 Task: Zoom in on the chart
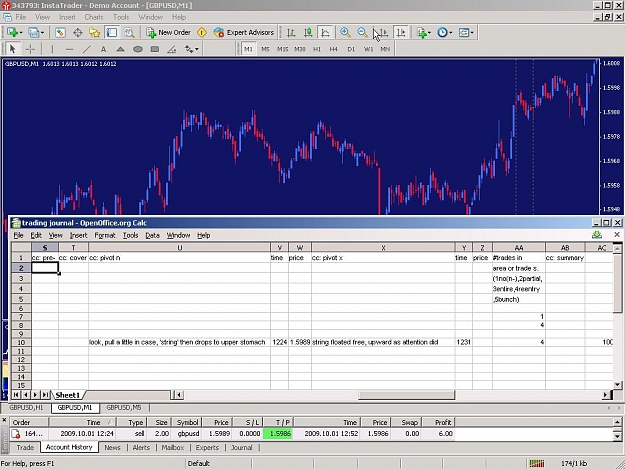[345, 33]
